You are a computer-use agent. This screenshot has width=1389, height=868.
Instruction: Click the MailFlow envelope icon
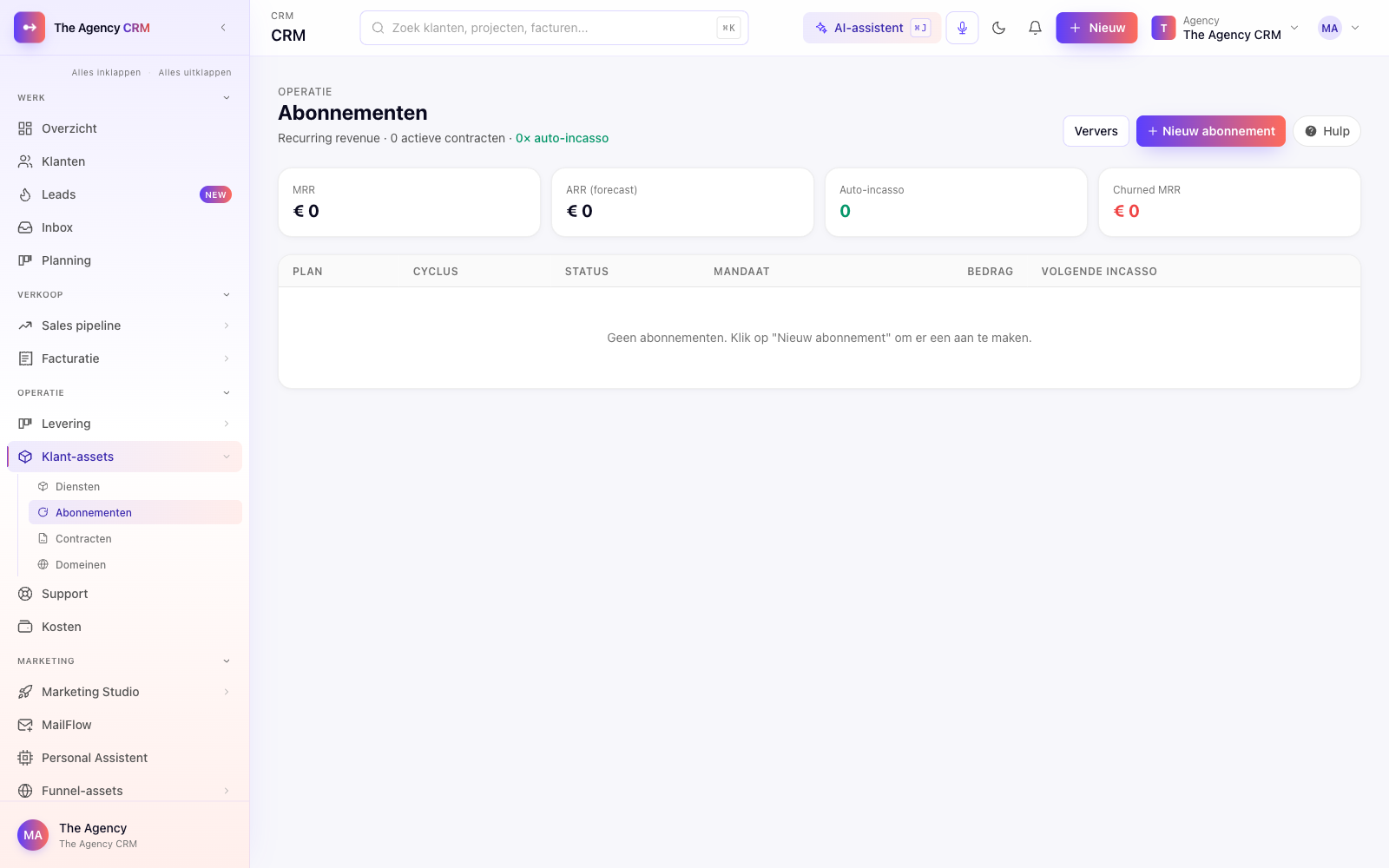point(25,725)
